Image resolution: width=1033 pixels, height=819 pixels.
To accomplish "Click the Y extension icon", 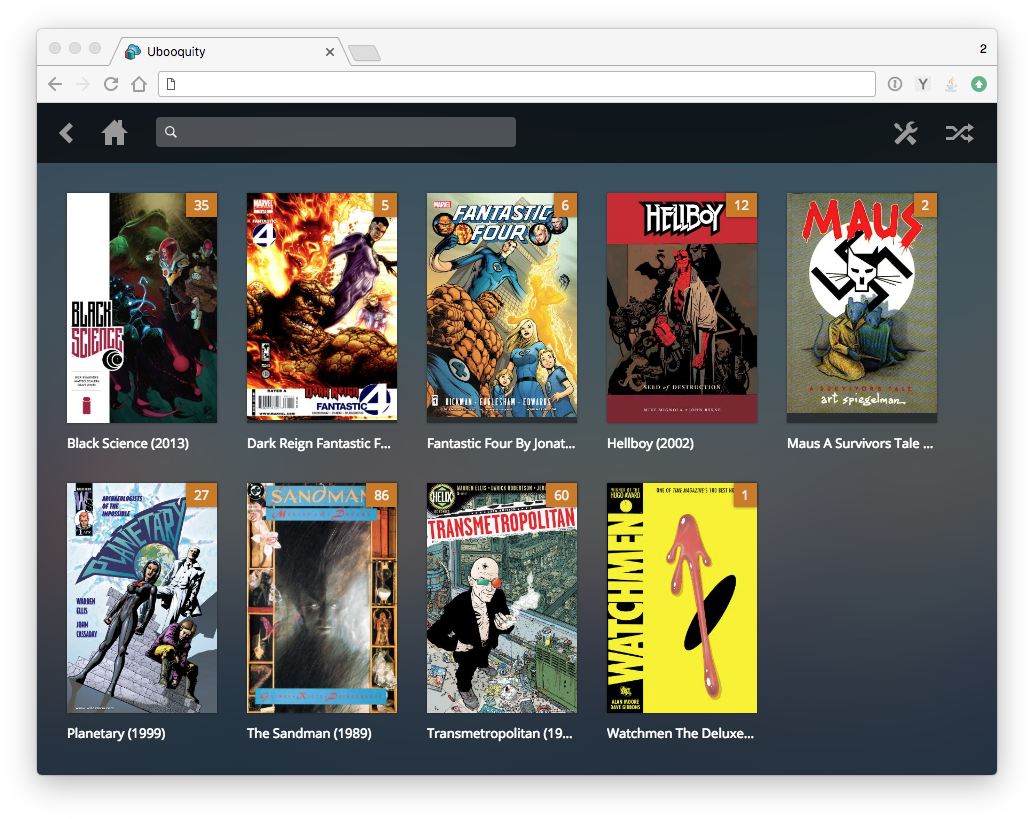I will coord(923,84).
